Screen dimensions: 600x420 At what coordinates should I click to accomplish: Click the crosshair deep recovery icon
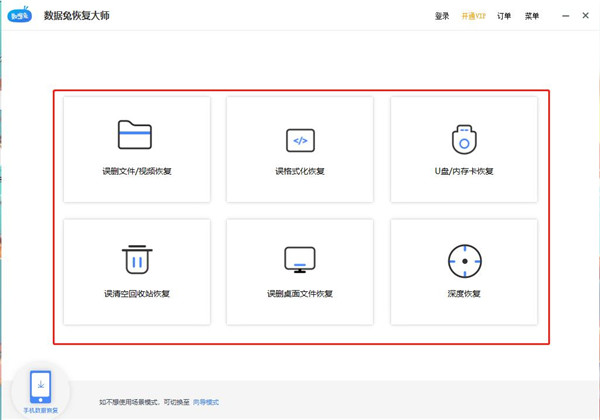463,260
